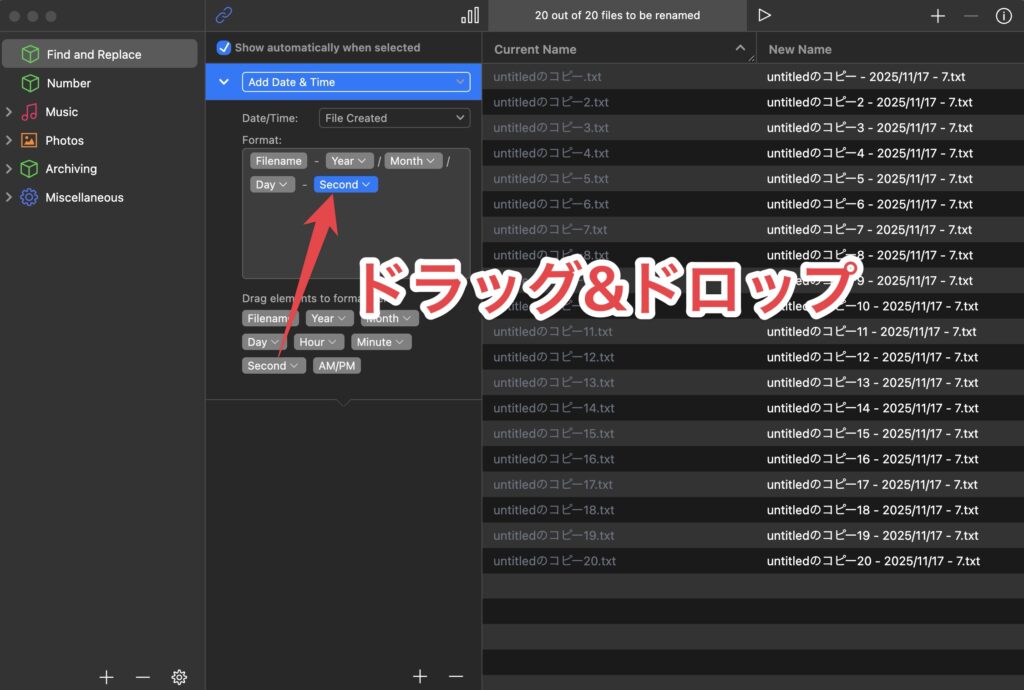Image resolution: width=1024 pixels, height=690 pixels.
Task: Click the chain link icon in toolbar
Action: [224, 15]
